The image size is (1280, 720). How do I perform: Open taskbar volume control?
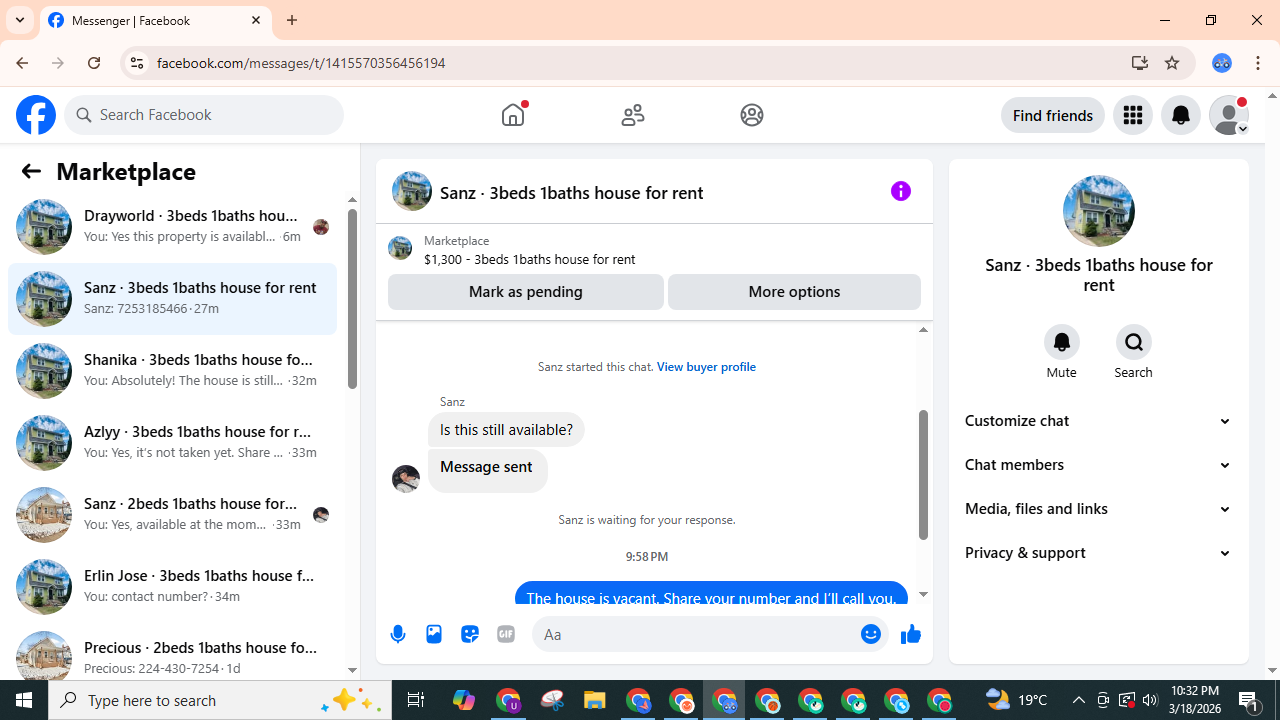pyautogui.click(x=1150, y=700)
